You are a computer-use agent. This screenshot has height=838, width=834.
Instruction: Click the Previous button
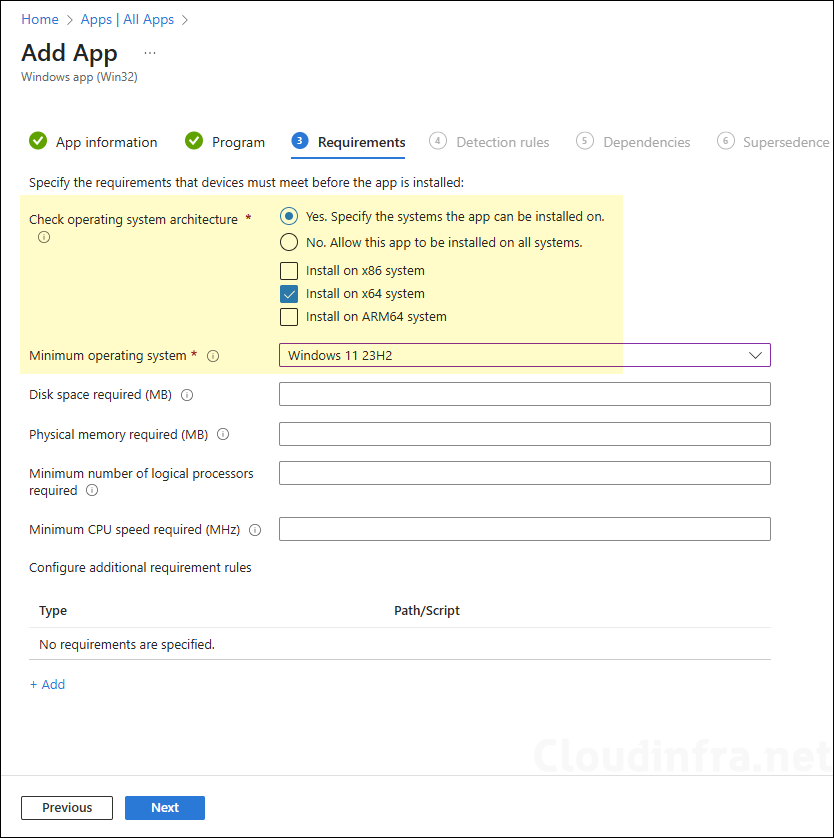point(66,807)
